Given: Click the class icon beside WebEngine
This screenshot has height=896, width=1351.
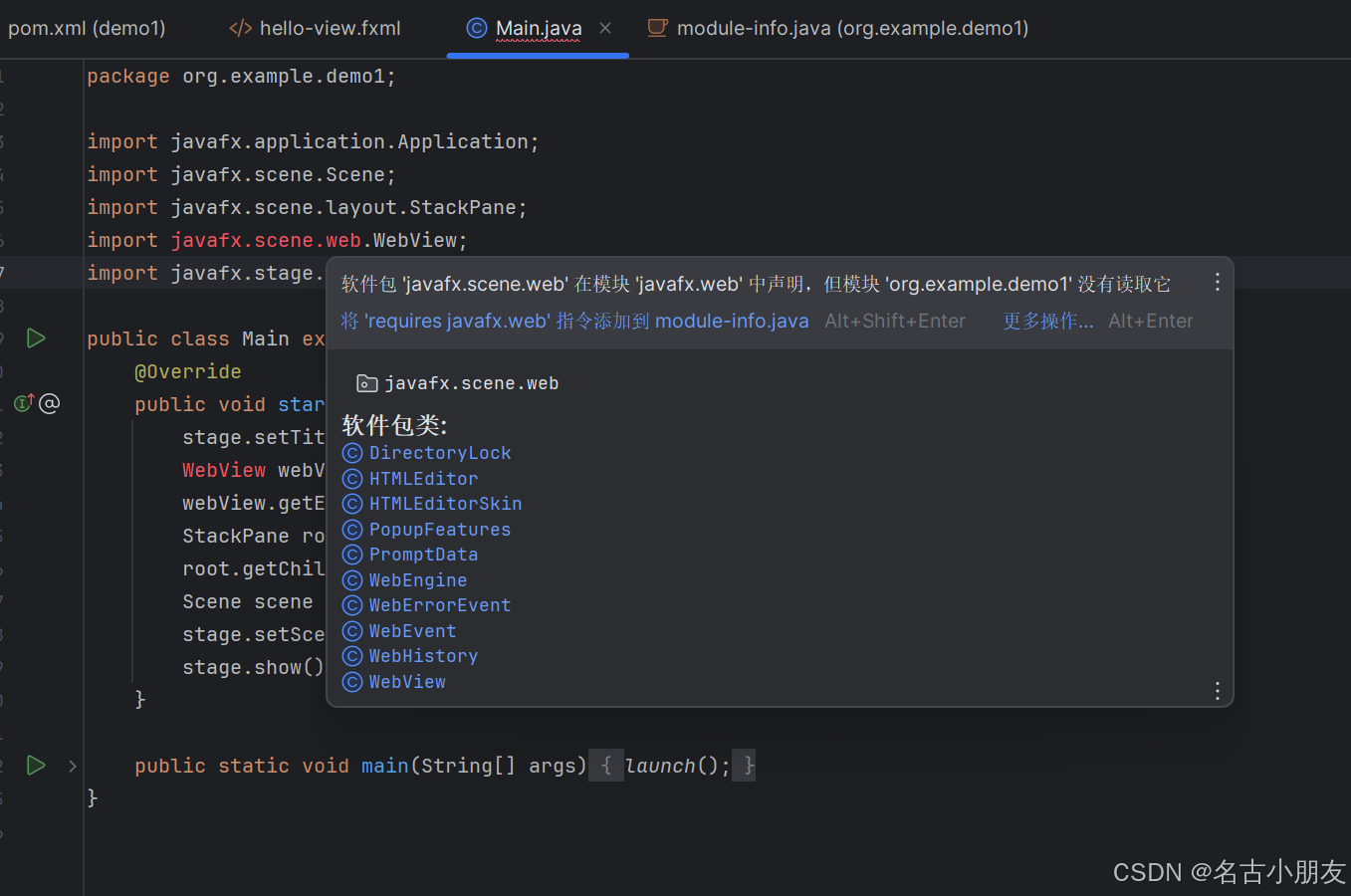Looking at the screenshot, I should click(352, 580).
